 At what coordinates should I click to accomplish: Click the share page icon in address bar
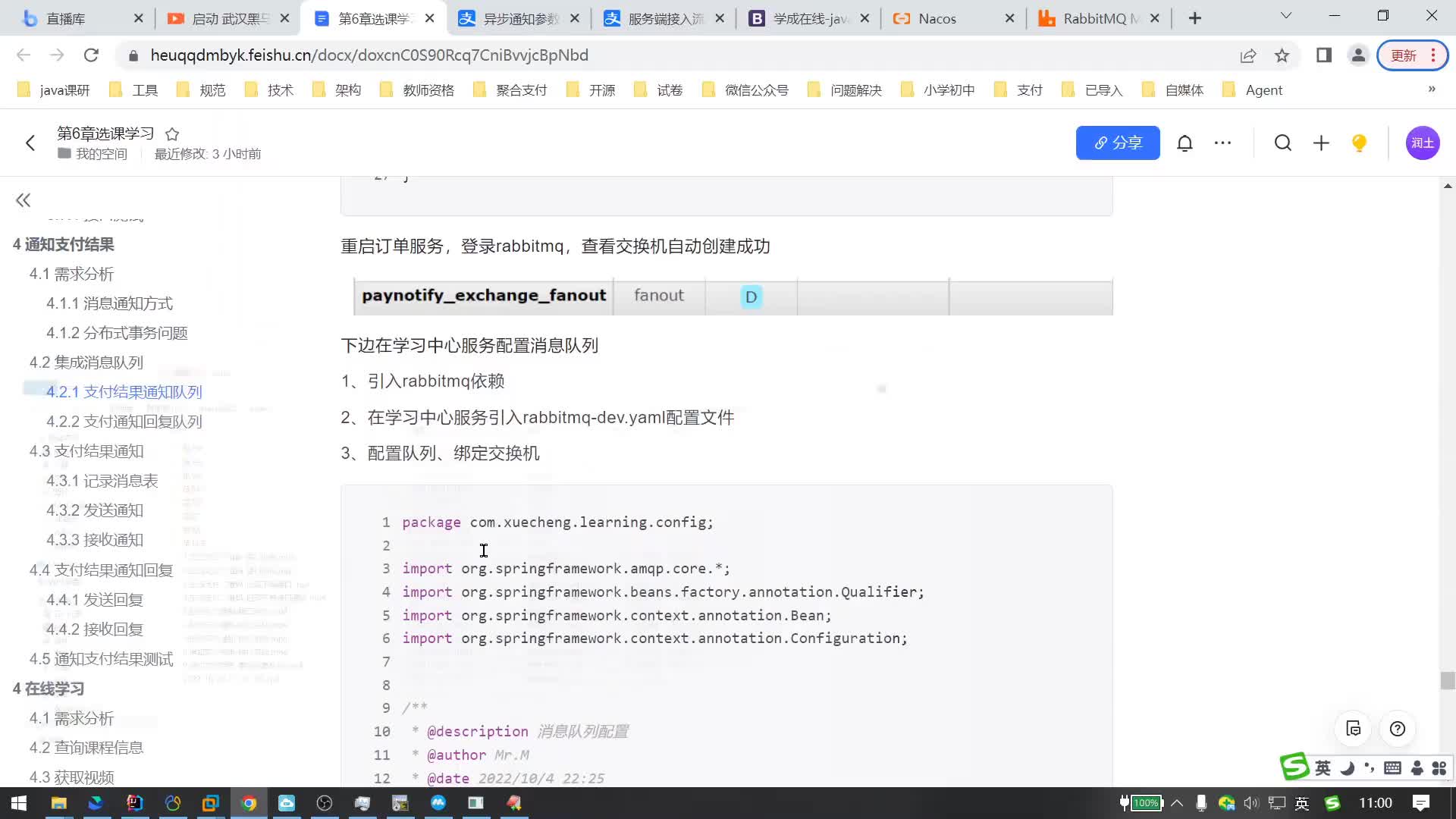(1247, 55)
